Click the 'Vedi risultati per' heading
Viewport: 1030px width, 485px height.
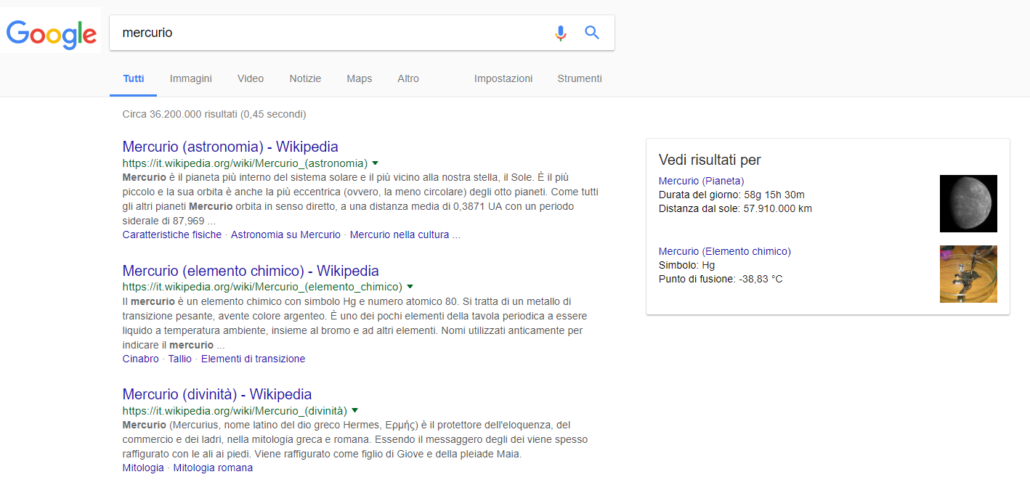click(709, 160)
